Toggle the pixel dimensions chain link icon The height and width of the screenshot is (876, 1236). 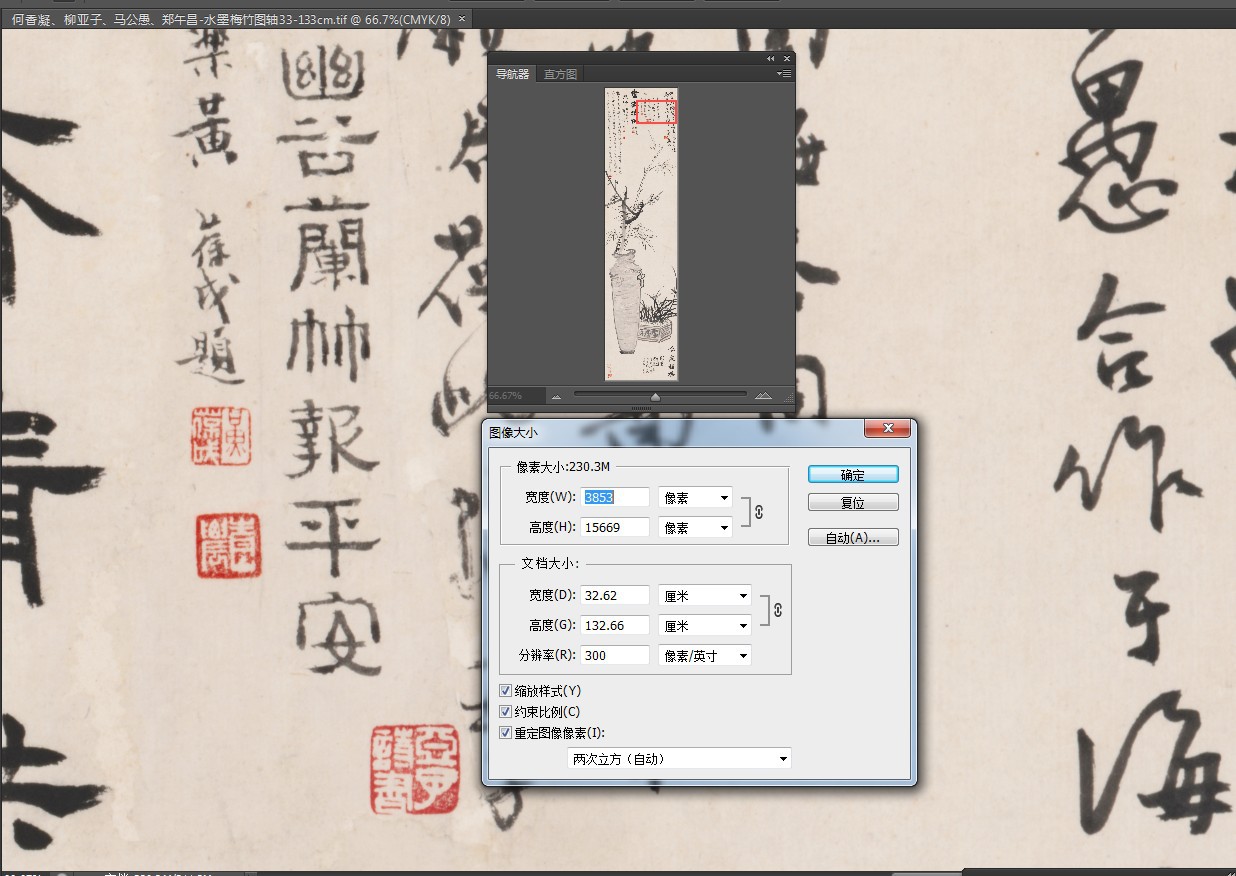click(758, 511)
